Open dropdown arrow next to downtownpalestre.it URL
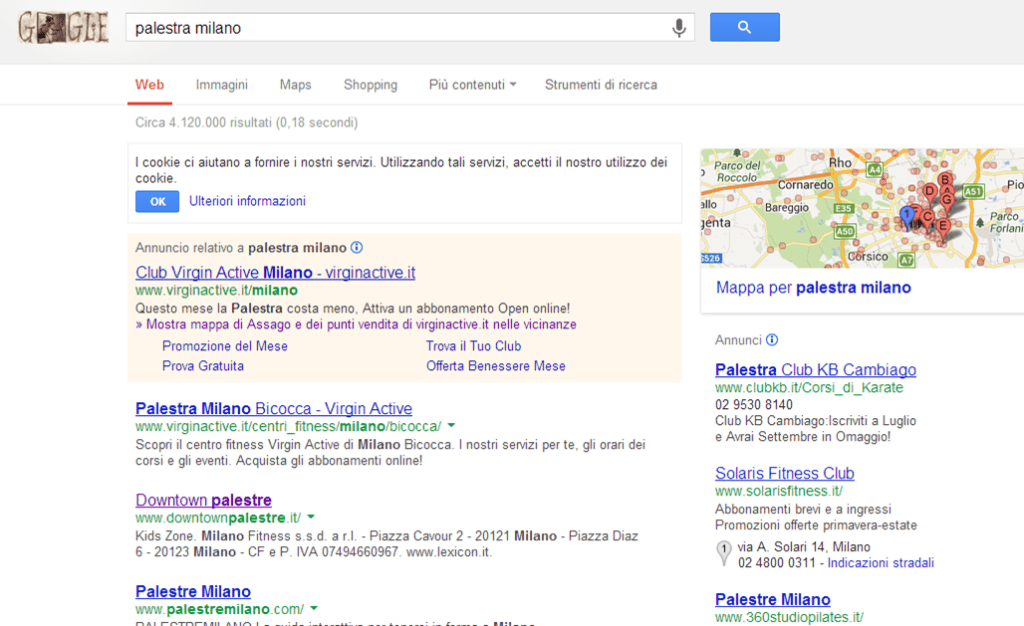The height and width of the screenshot is (626, 1024). pyautogui.click(x=311, y=517)
